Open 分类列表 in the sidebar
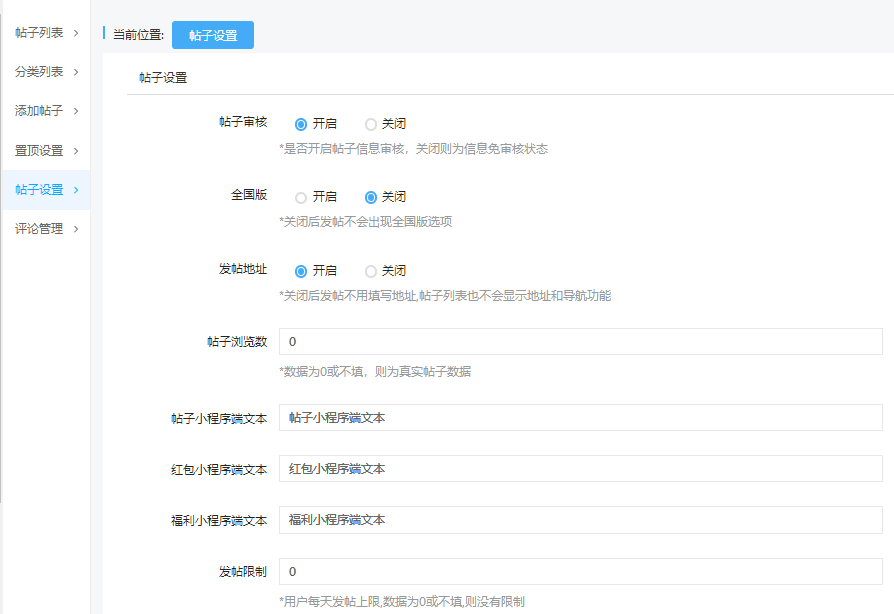The width and height of the screenshot is (894, 614). 39,72
